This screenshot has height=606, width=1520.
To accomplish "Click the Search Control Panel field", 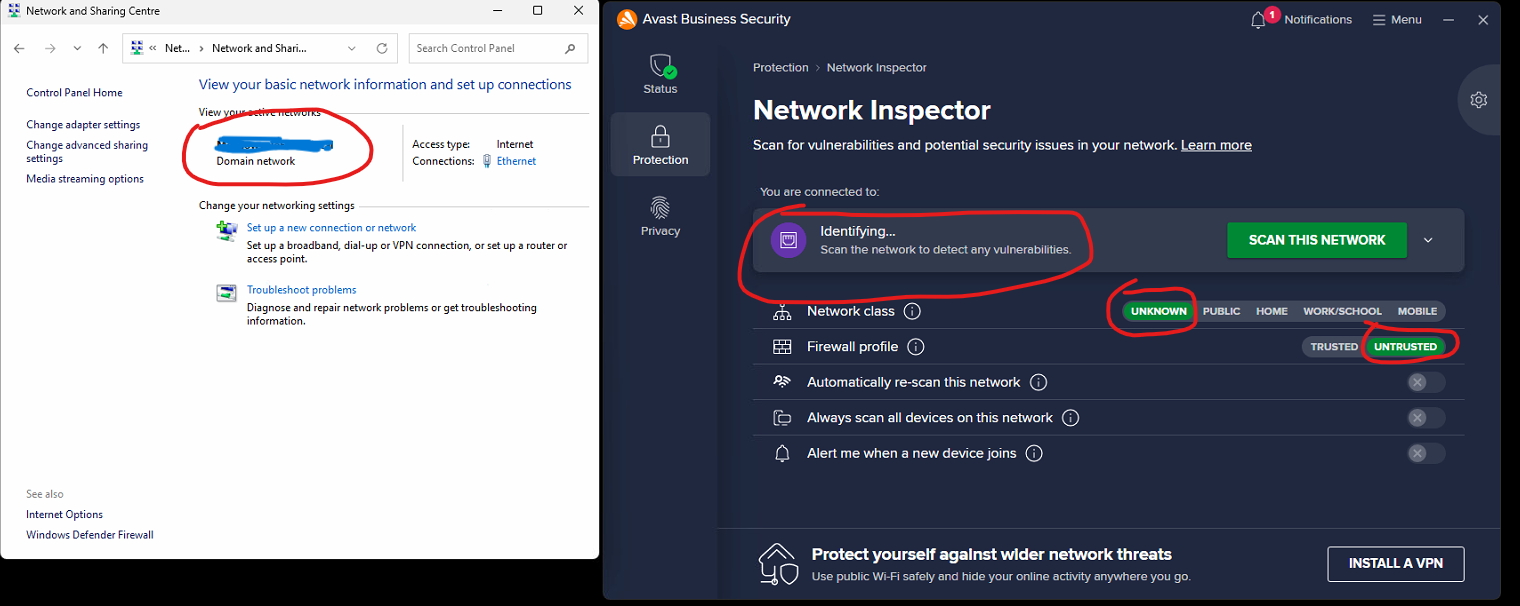I will click(x=498, y=48).
